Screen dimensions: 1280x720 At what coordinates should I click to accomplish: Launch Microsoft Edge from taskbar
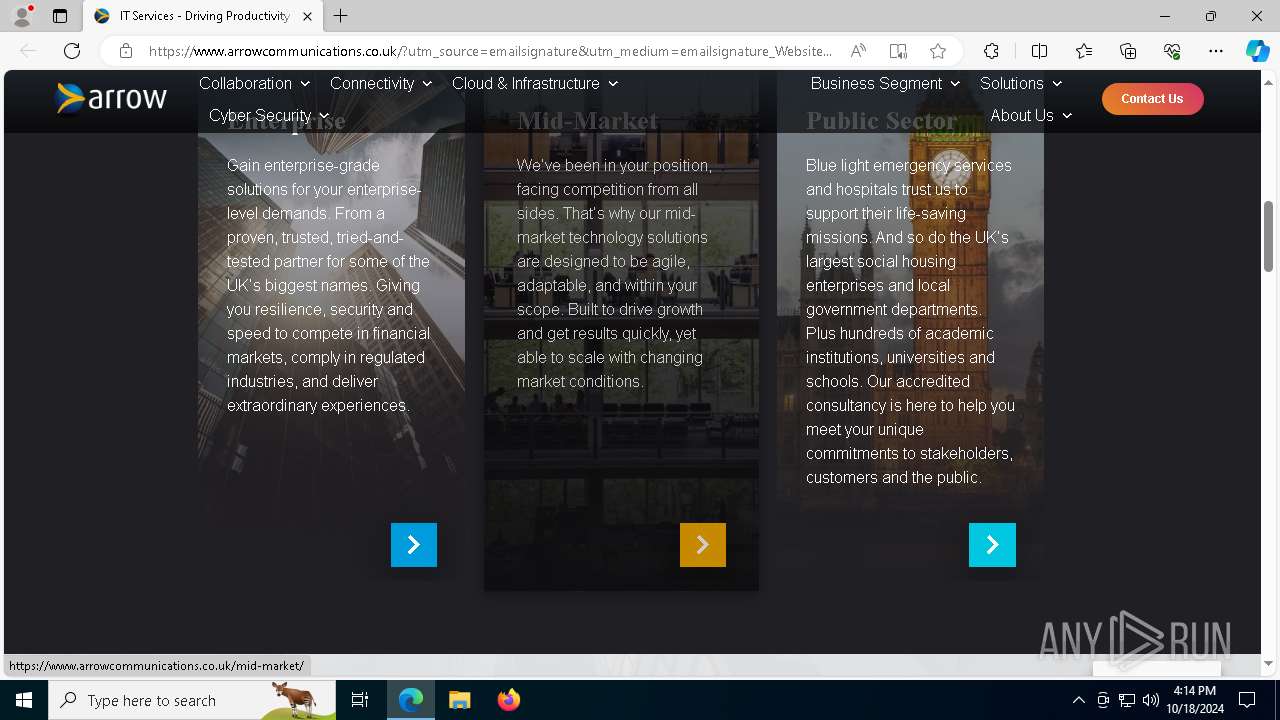pos(411,700)
